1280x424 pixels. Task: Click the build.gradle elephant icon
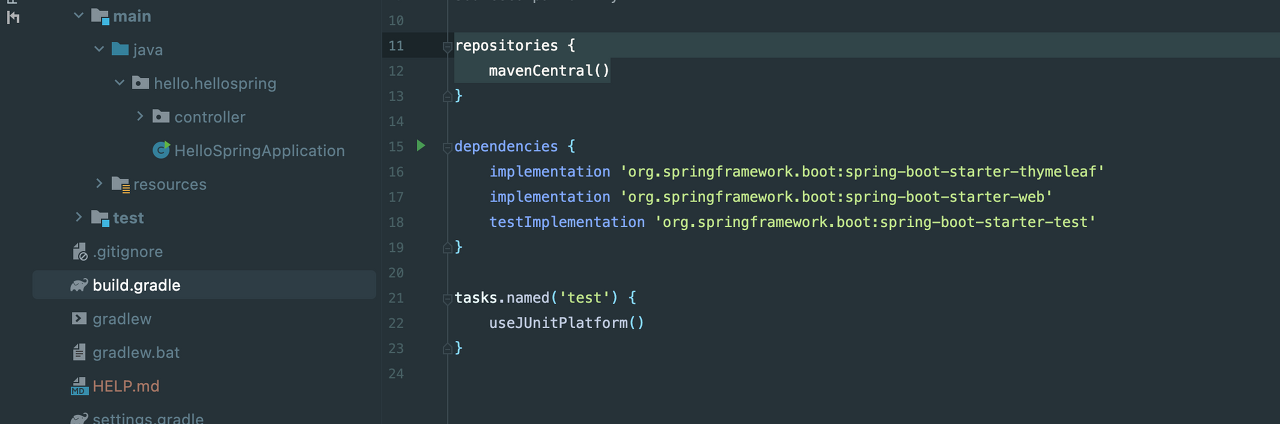point(79,285)
